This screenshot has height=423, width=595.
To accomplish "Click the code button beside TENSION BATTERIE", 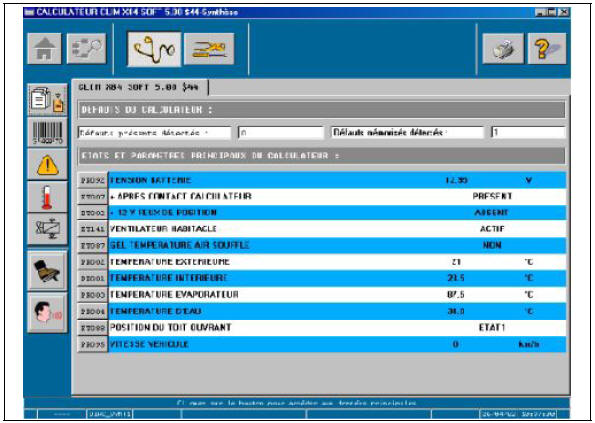I will 93,180.
